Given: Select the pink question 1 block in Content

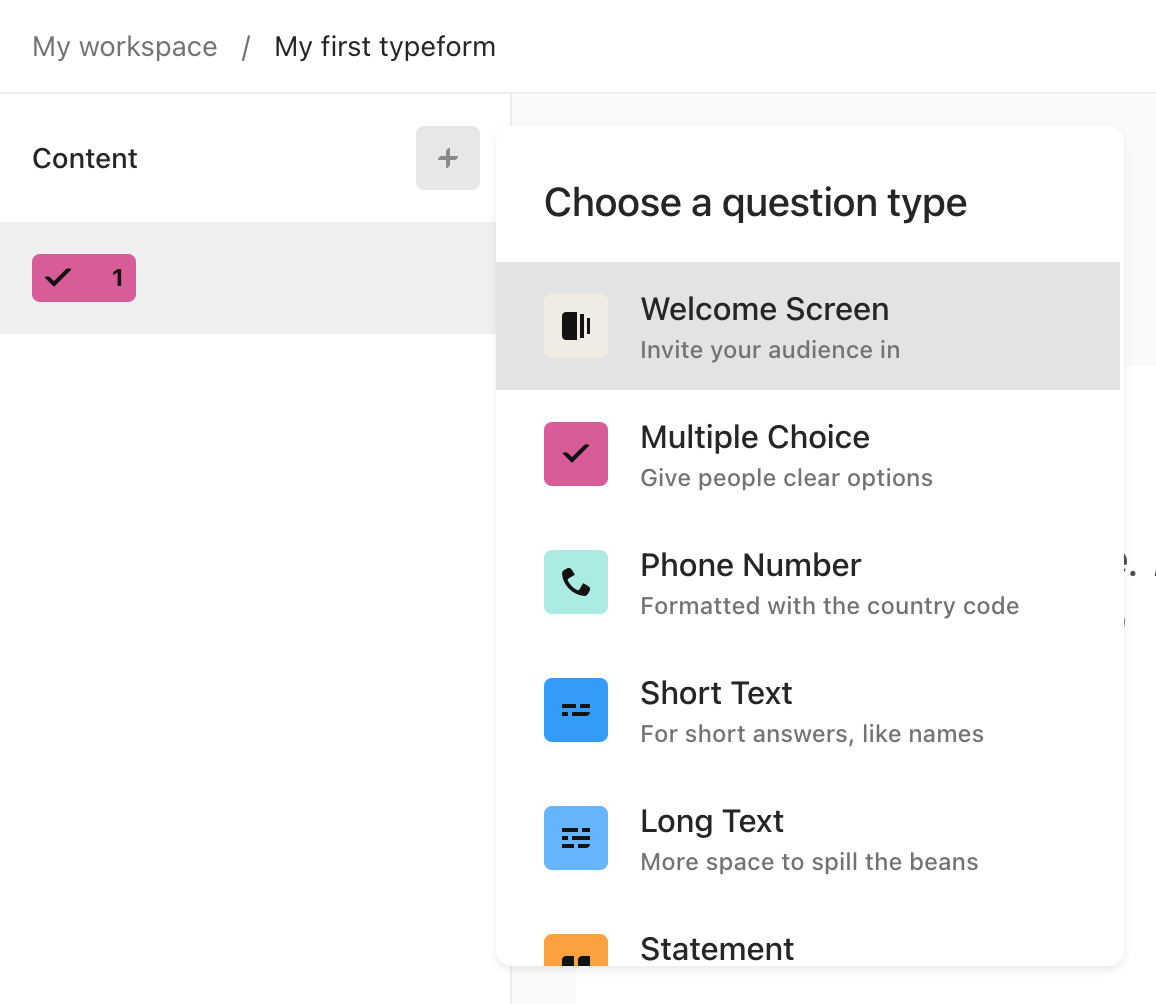Looking at the screenshot, I should tap(84, 278).
